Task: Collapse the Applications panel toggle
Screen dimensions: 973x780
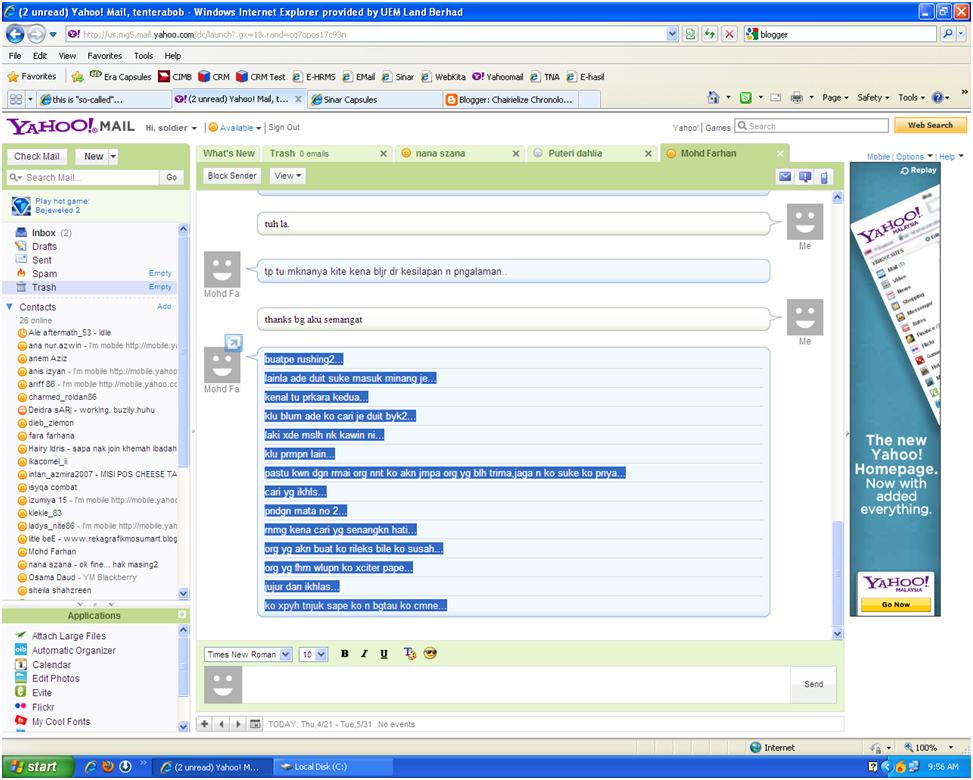Action: pyautogui.click(x=182, y=615)
